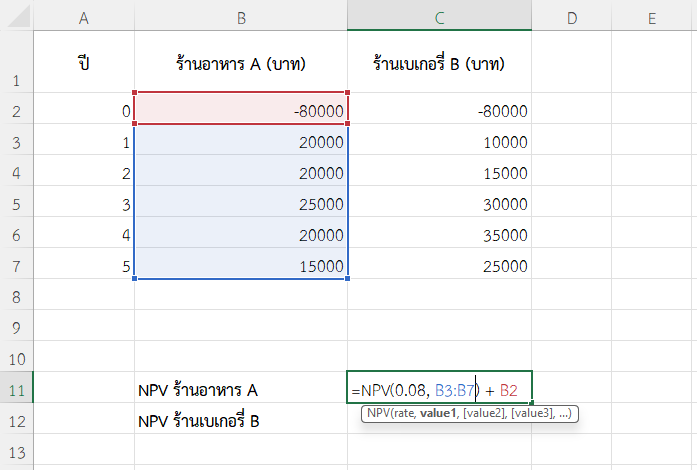
Task: Click cell B6 with 20000
Action: (241, 232)
